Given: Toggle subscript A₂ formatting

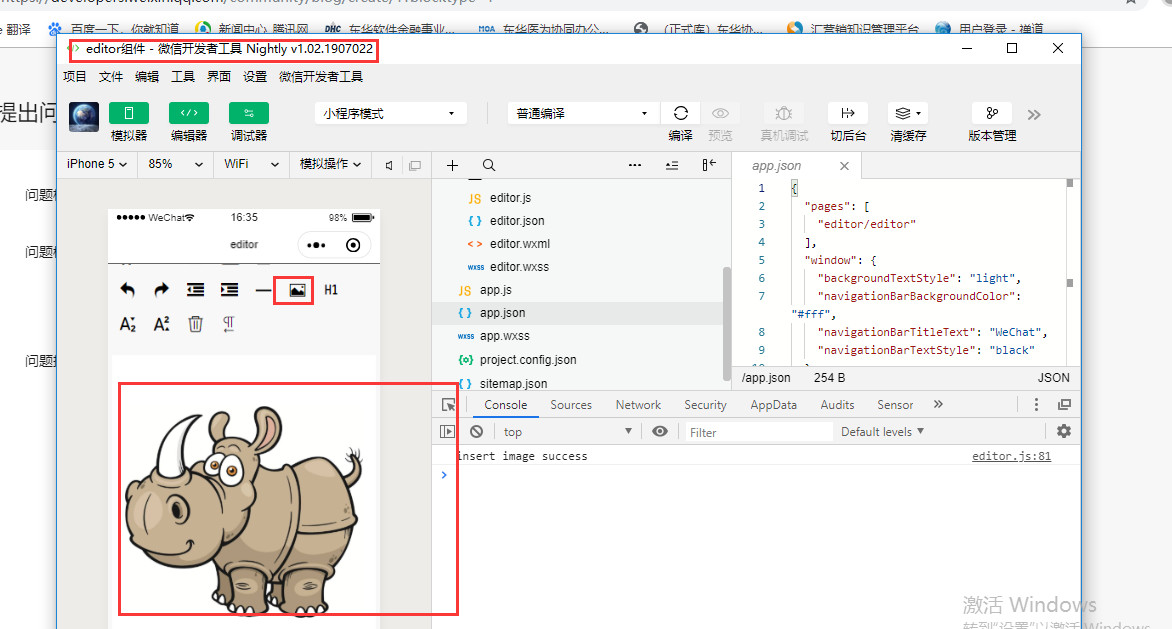Looking at the screenshot, I should [128, 323].
